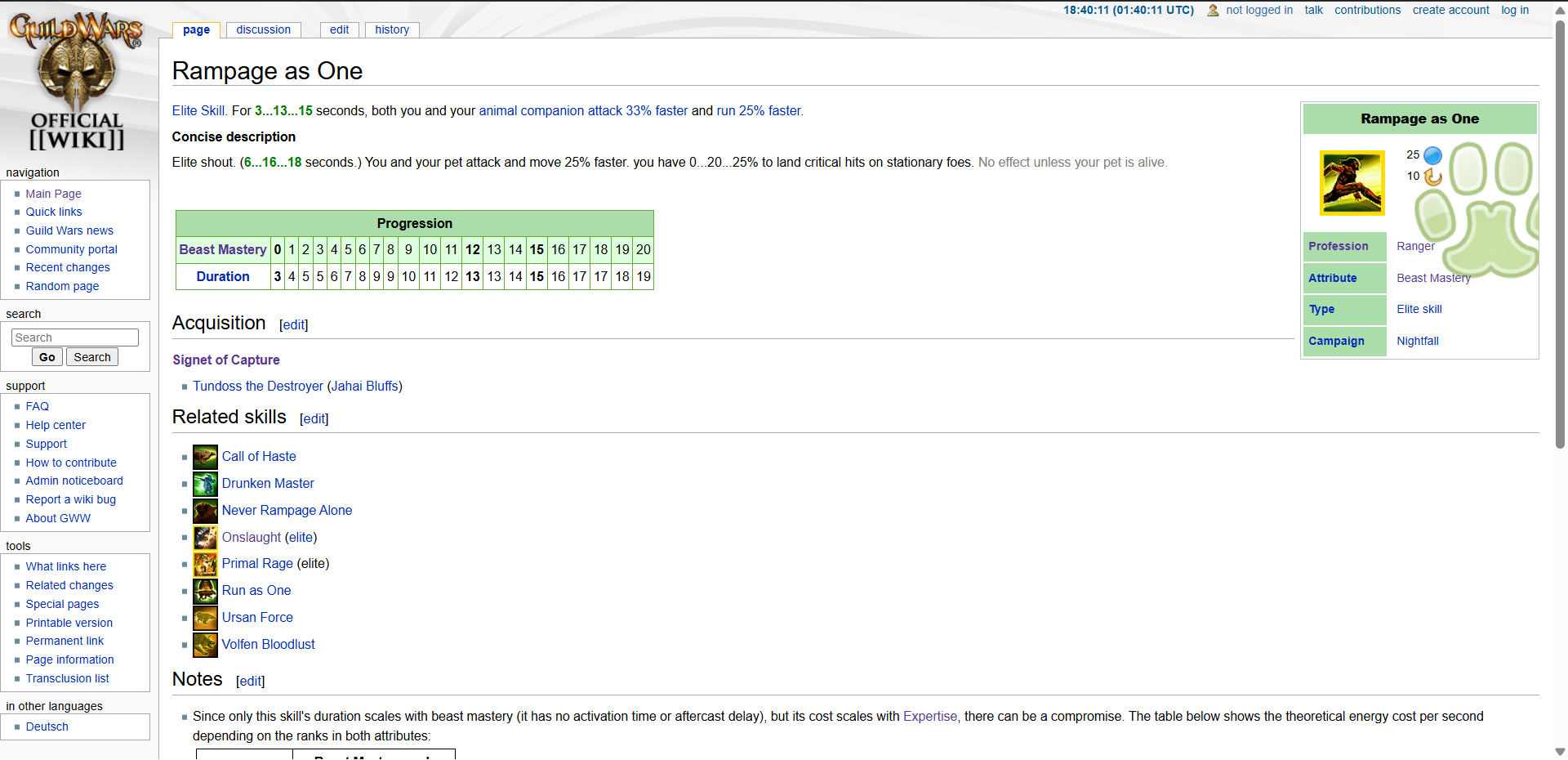The width and height of the screenshot is (1568, 760).
Task: Click the Guild Wars Official Wiki logo
Action: [x=77, y=82]
